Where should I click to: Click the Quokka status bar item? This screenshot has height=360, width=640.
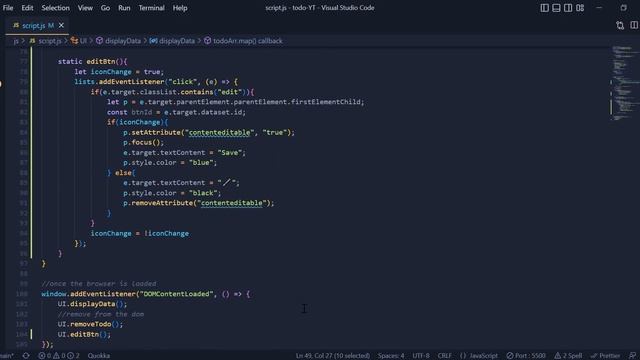[x=99, y=356]
